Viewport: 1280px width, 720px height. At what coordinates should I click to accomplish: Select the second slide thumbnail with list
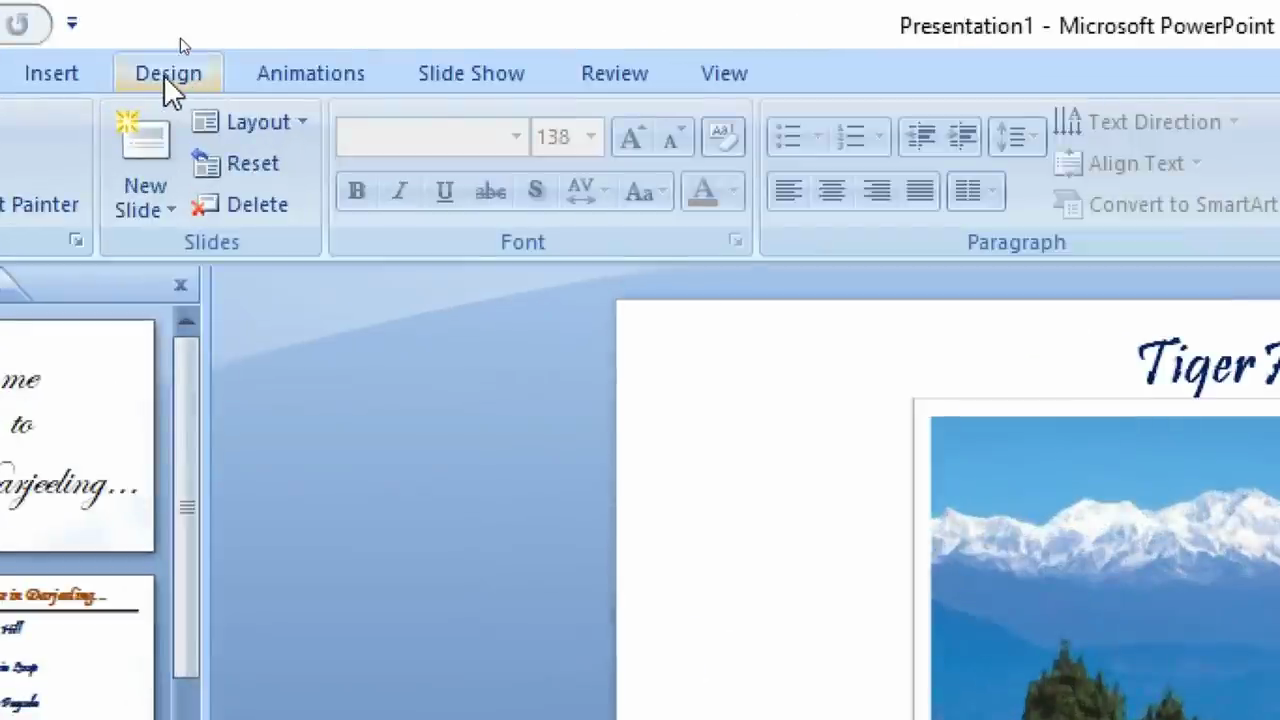77,648
